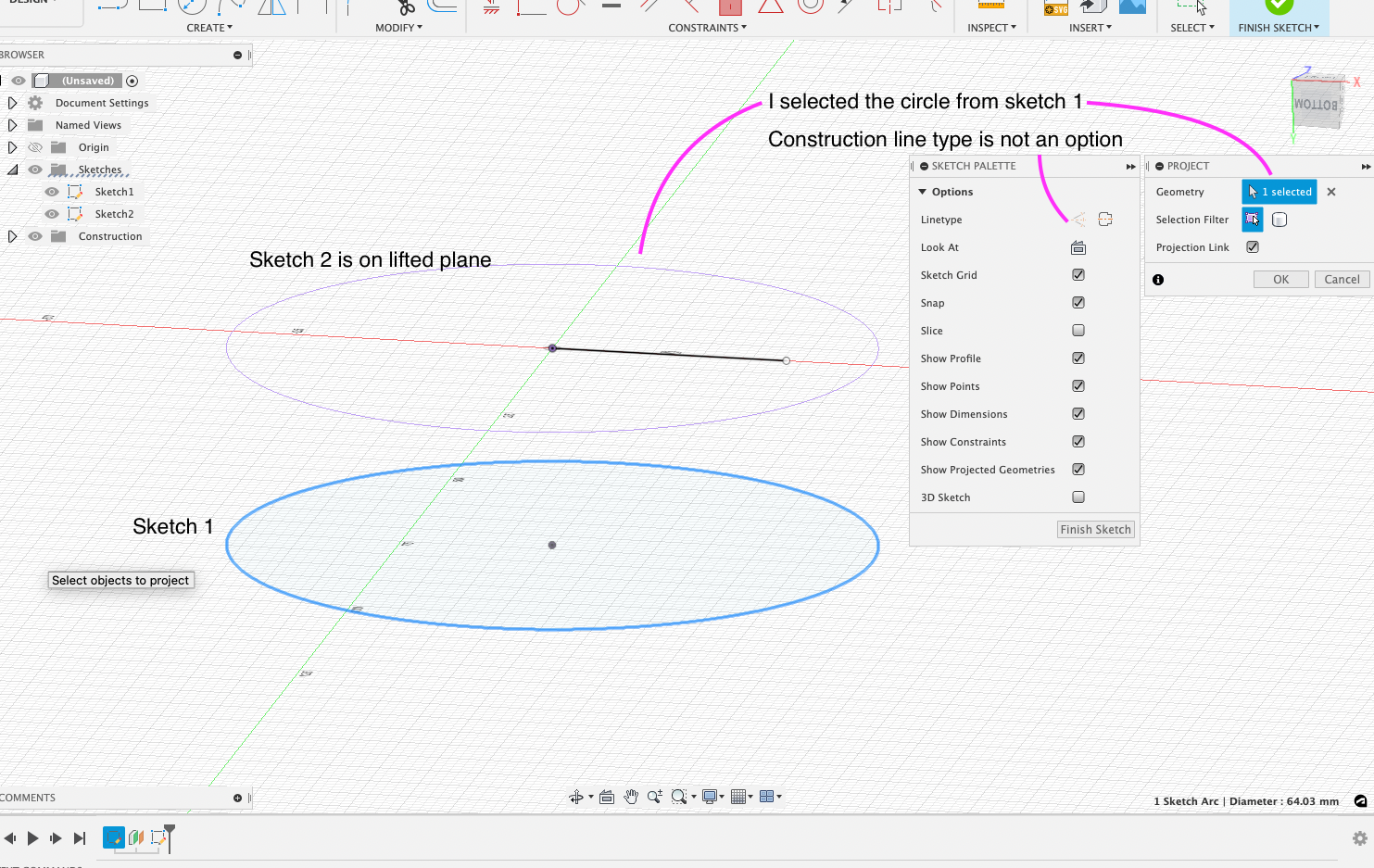
Task: Enable the Slice checkbox
Action: click(x=1078, y=331)
